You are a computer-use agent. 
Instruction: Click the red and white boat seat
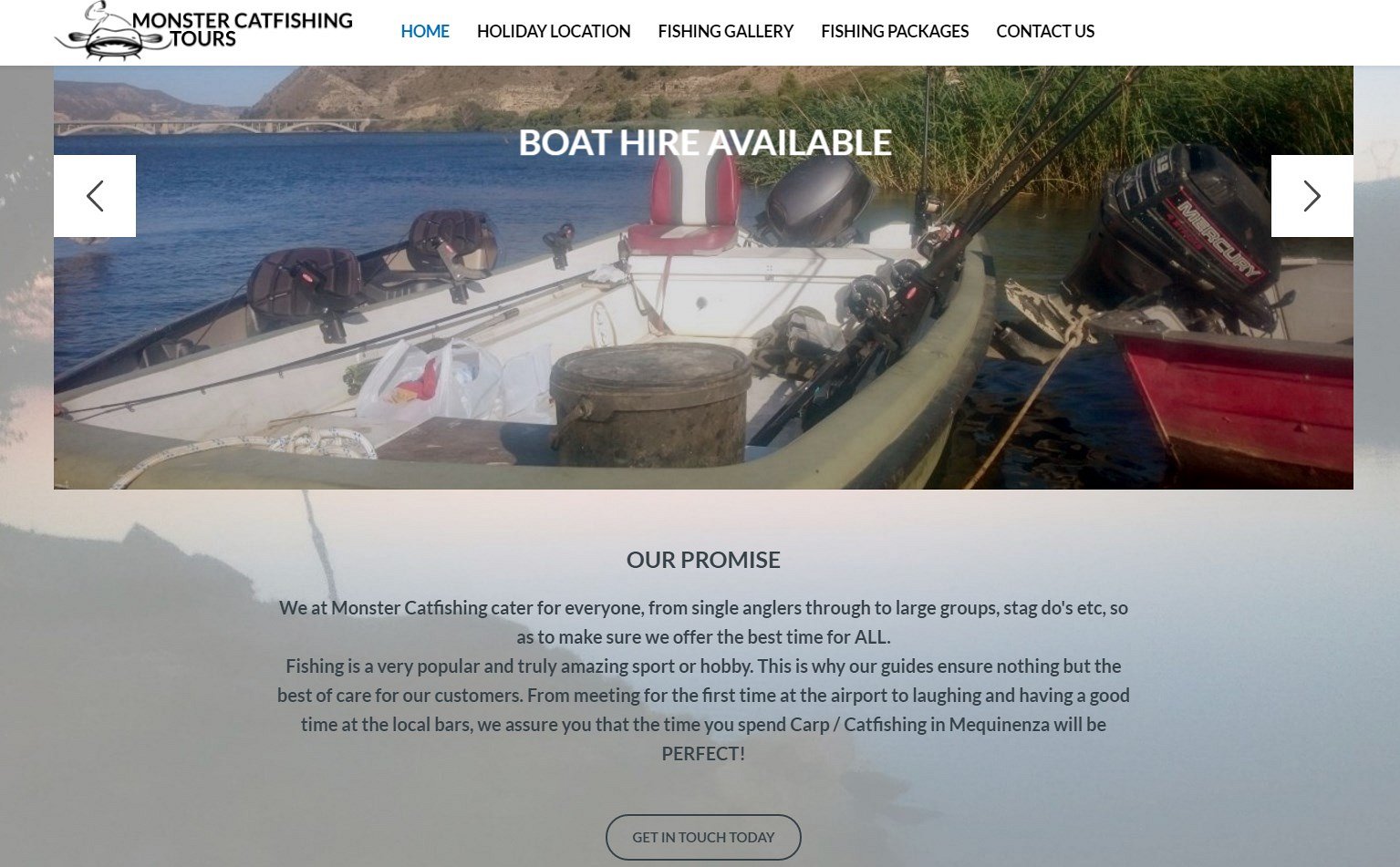coord(686,202)
